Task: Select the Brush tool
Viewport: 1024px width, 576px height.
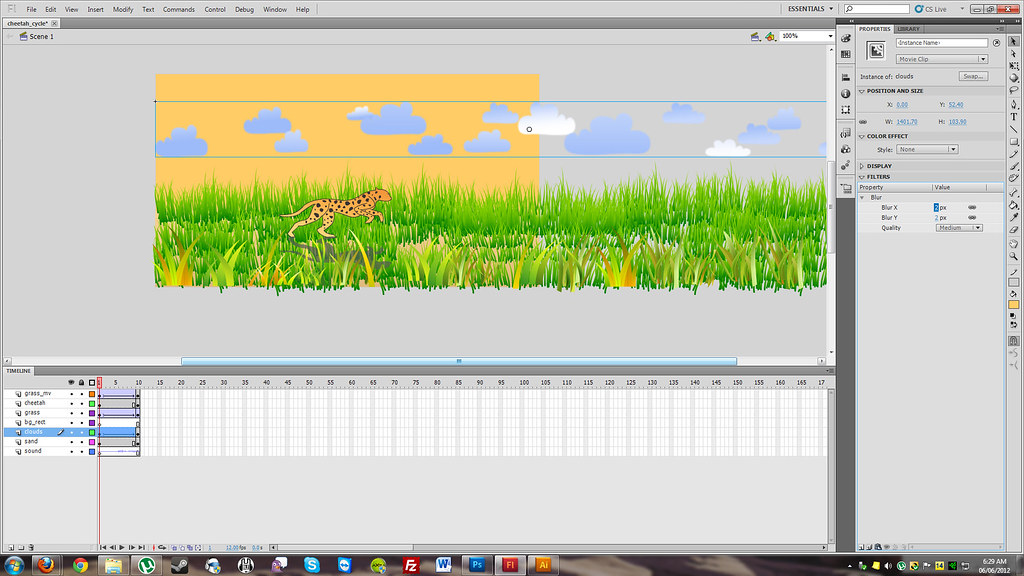Action: pos(1014,166)
